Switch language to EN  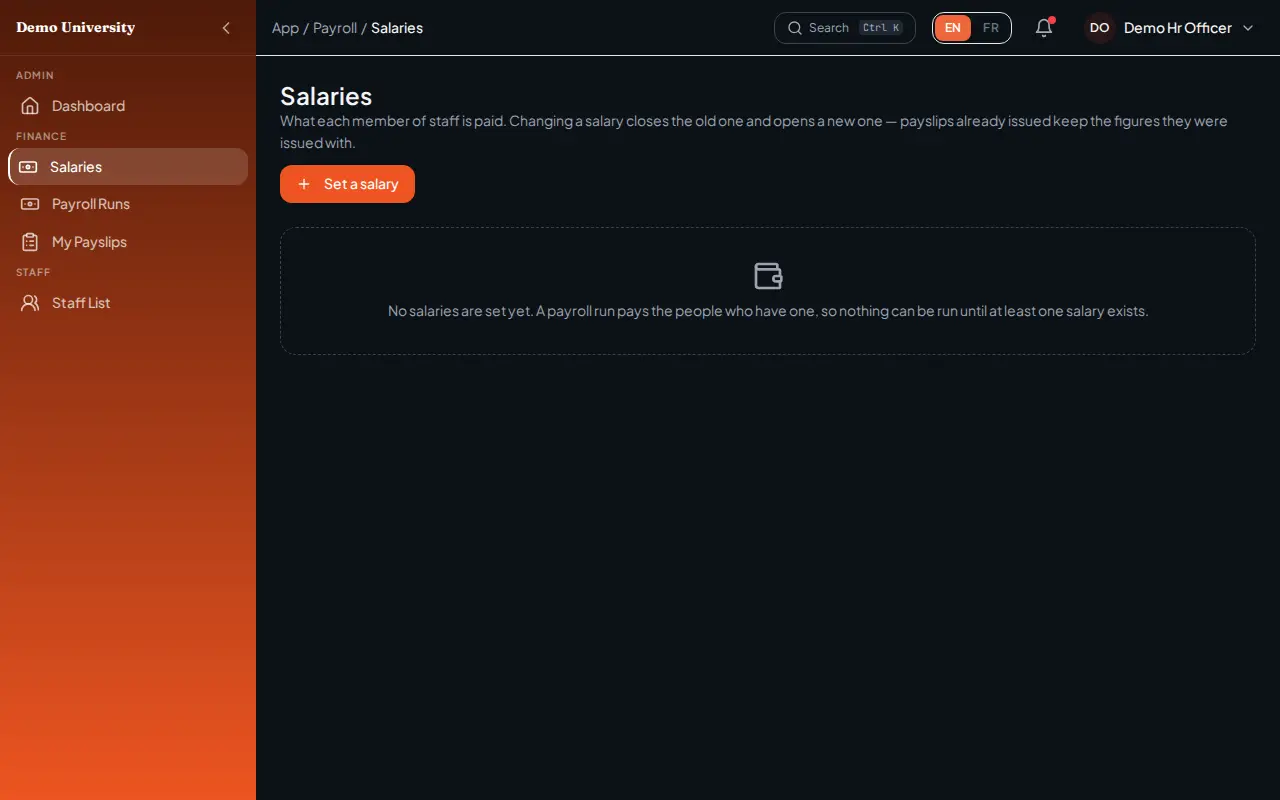(953, 28)
